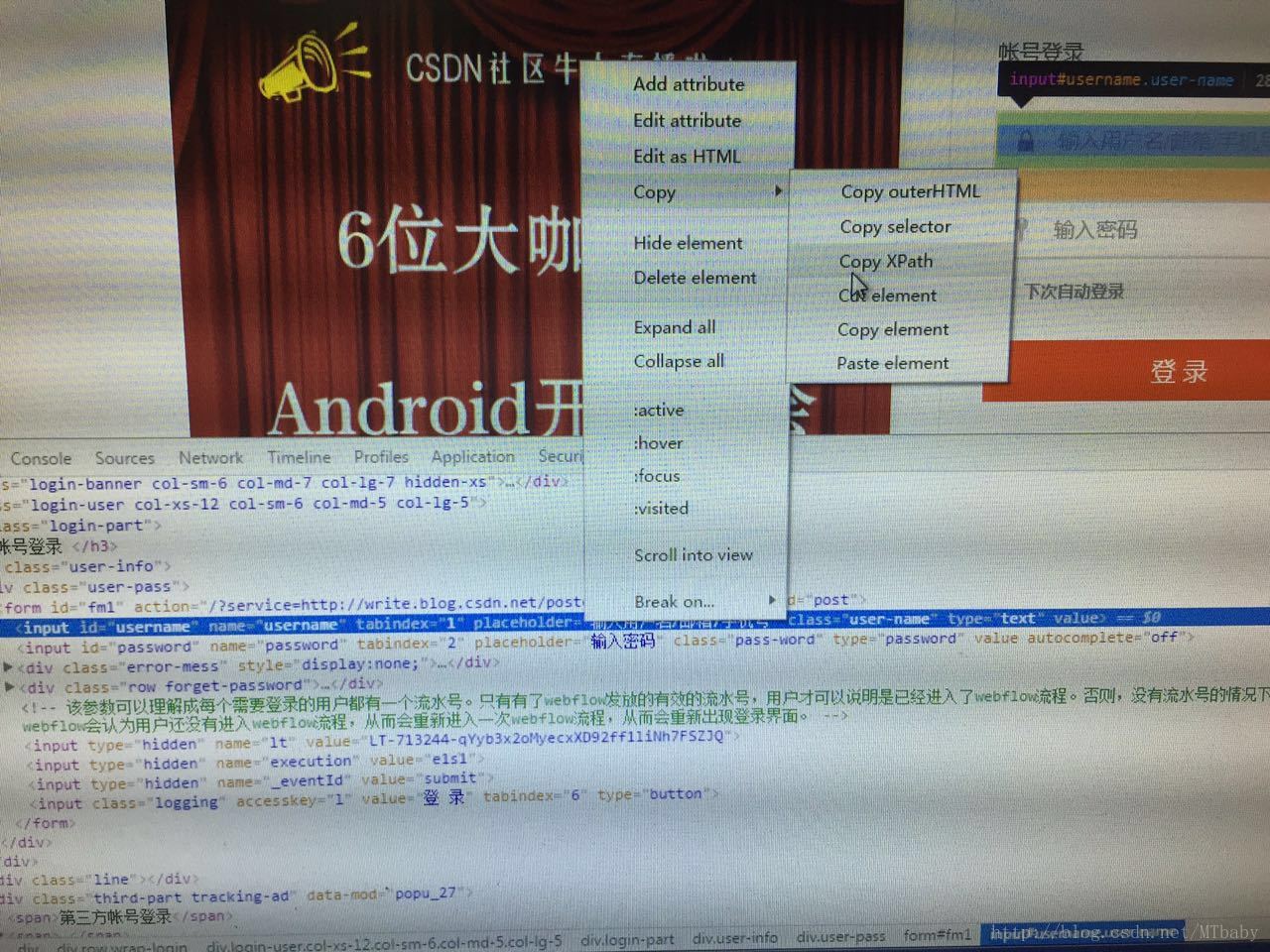Image resolution: width=1270 pixels, height=952 pixels.
Task: Expand the row forget-password div node
Action: (x=10, y=686)
